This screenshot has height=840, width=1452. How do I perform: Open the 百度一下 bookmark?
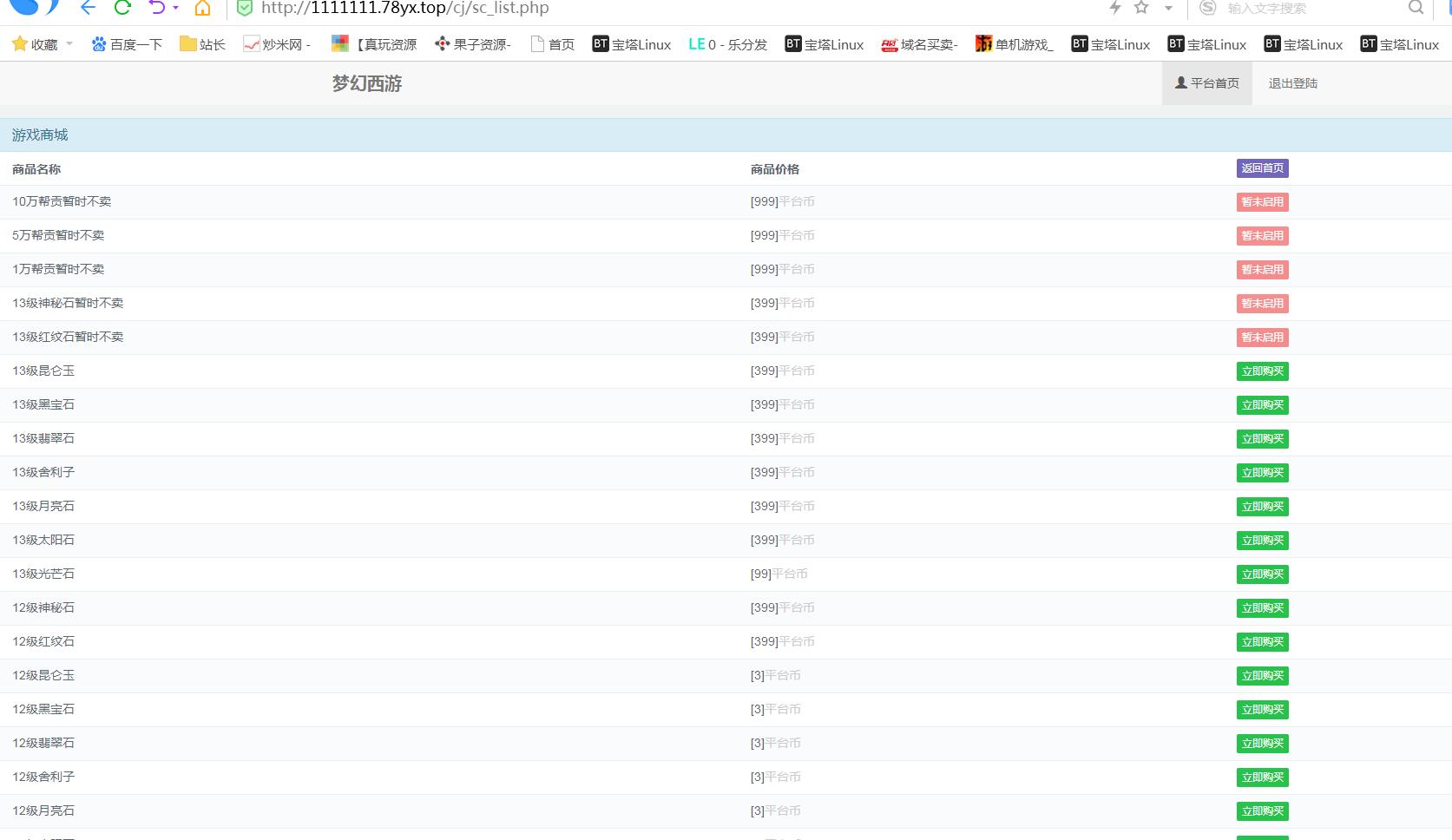click(127, 44)
